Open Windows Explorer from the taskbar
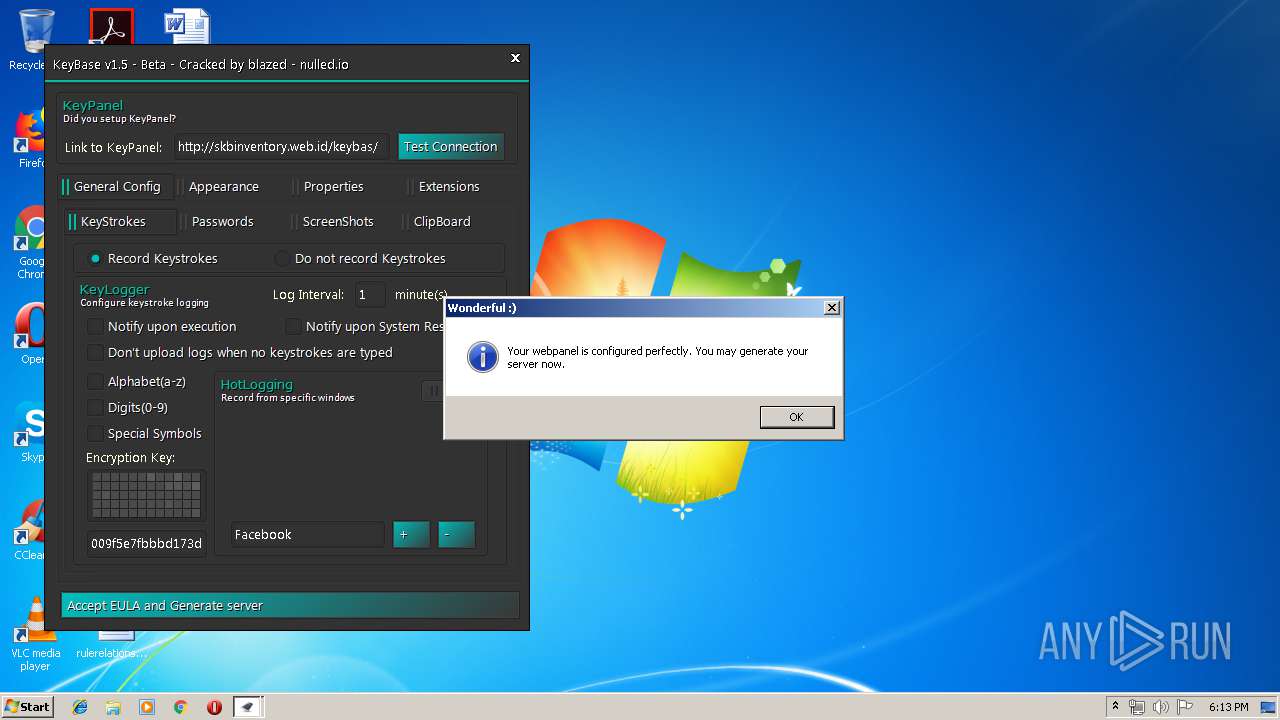Viewport: 1280px width, 720px height. tap(113, 707)
